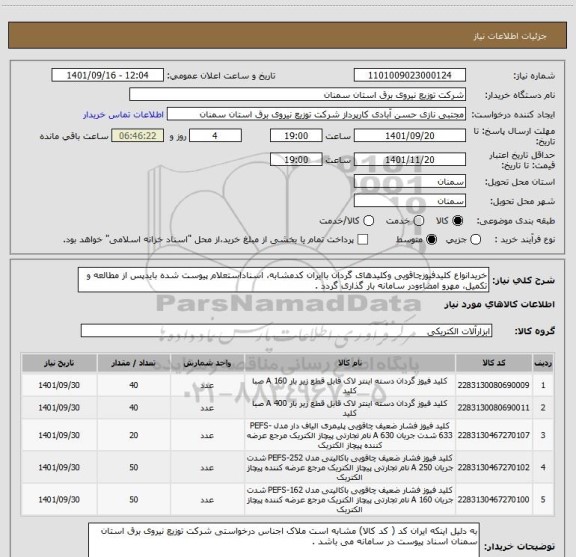Click quantity 40 in row 1
Screen dimensions: 576x557
[134, 385]
